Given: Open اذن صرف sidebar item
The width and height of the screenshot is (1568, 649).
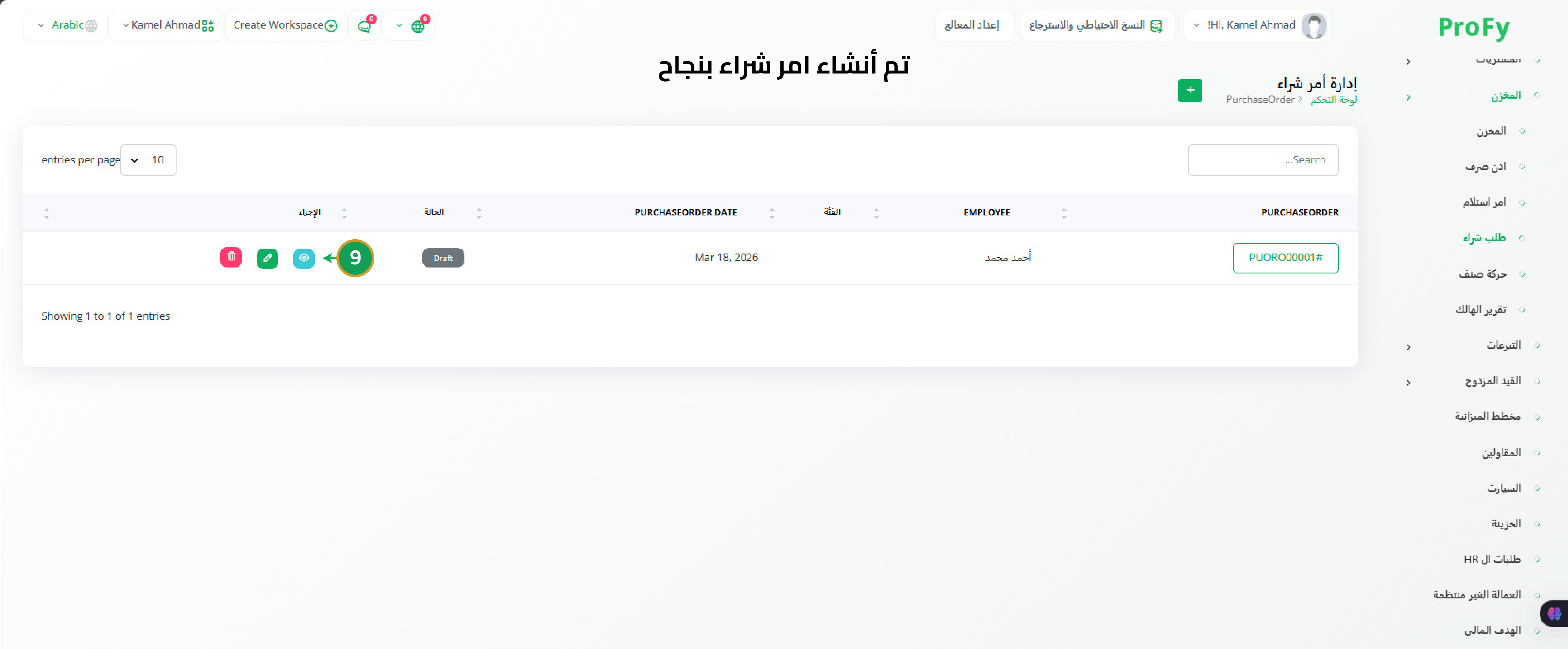Looking at the screenshot, I should (x=1485, y=167).
